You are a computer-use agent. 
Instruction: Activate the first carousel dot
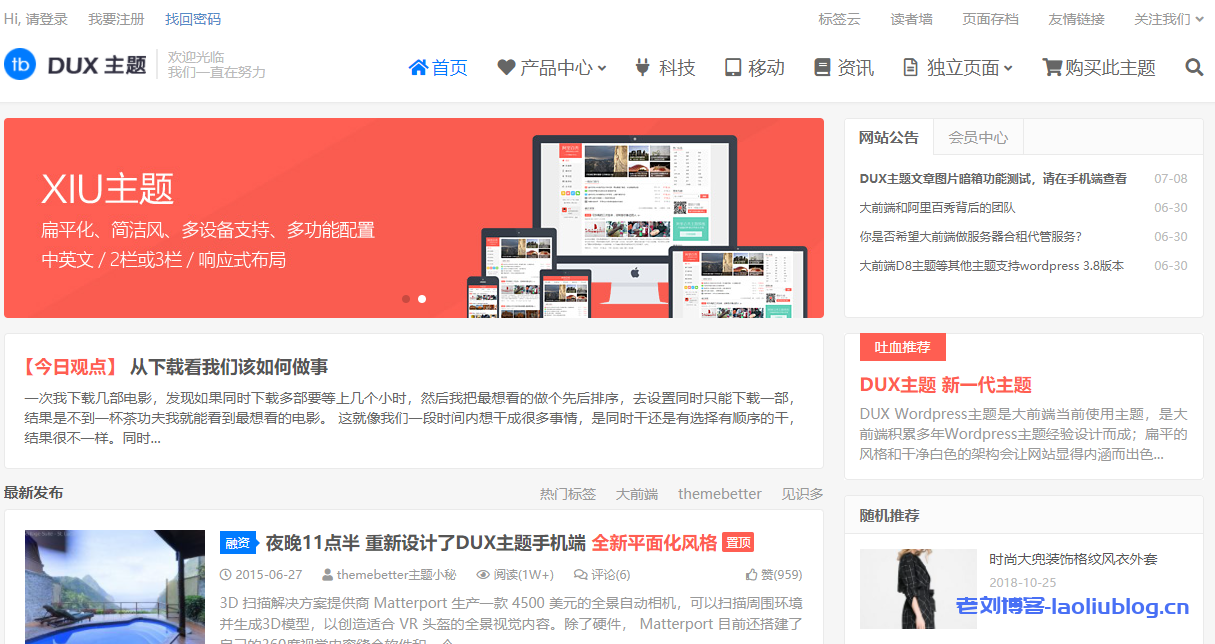[405, 298]
